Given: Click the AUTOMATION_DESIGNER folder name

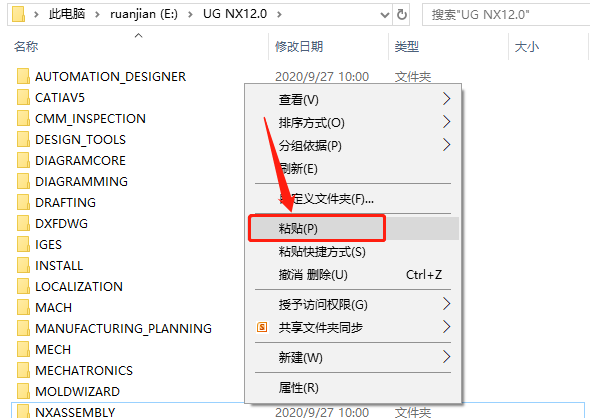Looking at the screenshot, I should (x=110, y=76).
